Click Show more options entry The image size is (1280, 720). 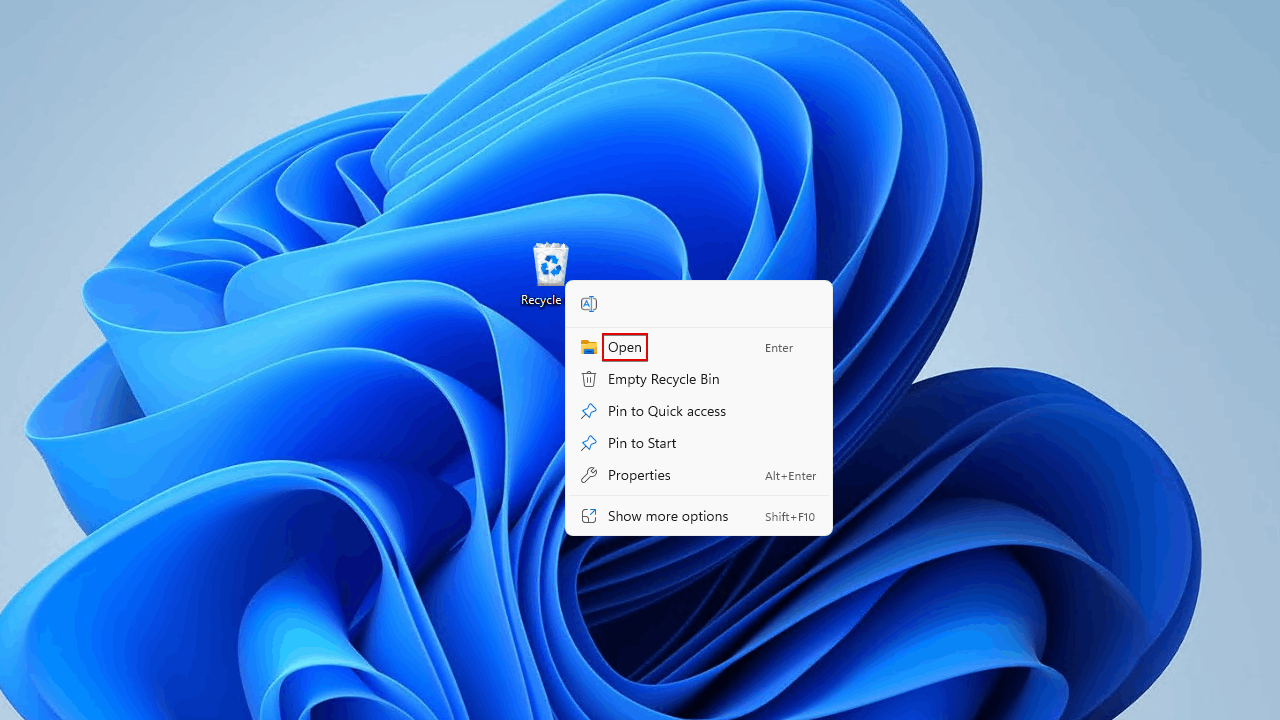(x=699, y=516)
